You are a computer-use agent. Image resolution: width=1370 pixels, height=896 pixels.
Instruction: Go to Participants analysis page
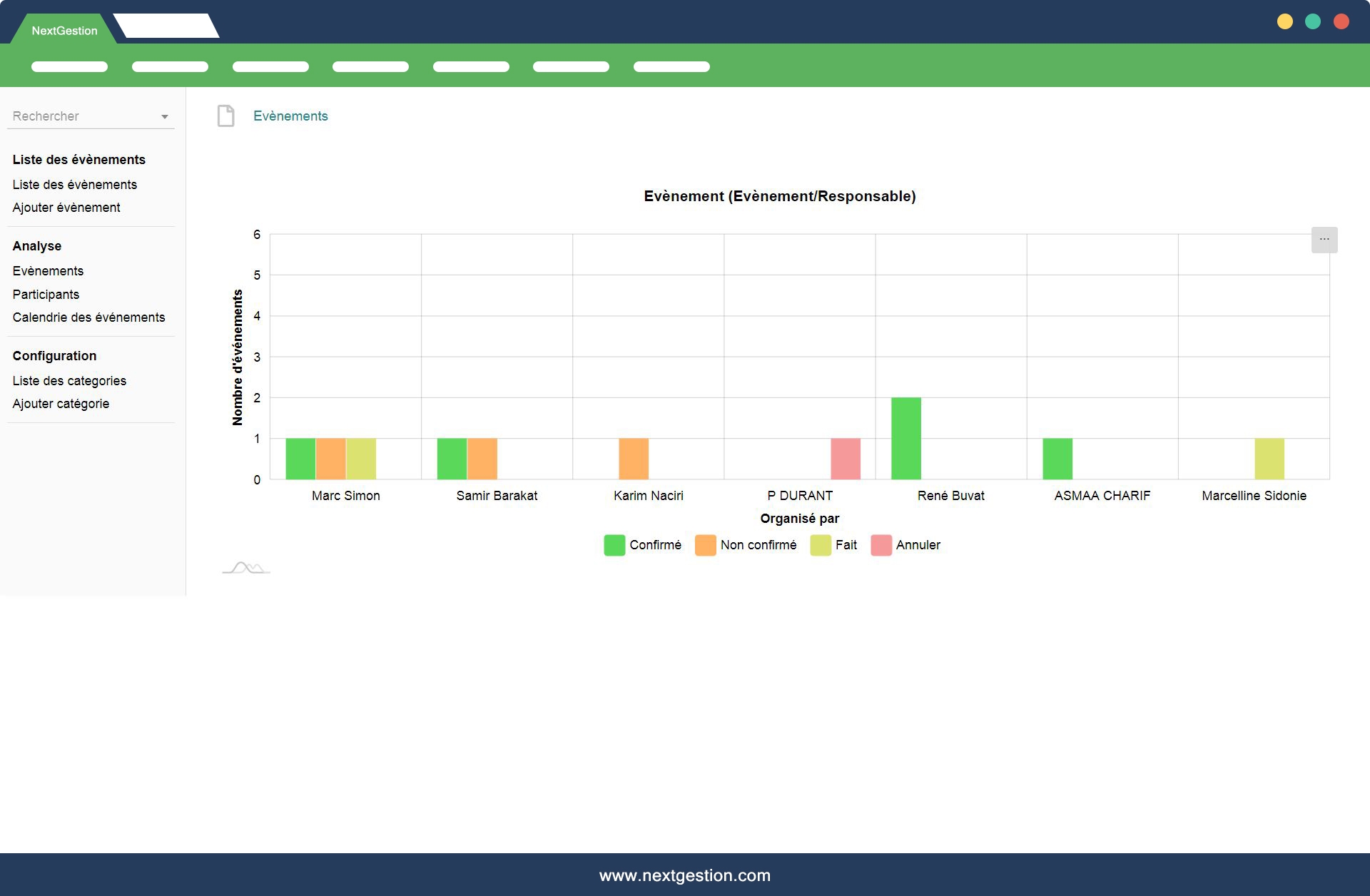pos(46,295)
